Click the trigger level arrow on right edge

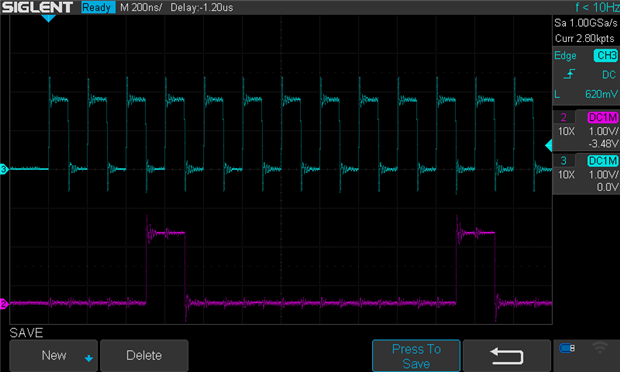(548, 145)
